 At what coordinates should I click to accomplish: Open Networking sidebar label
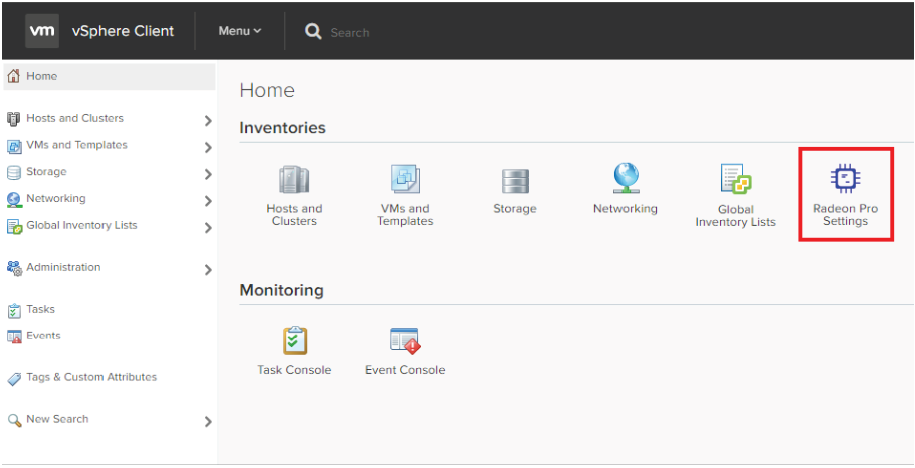coord(55,198)
